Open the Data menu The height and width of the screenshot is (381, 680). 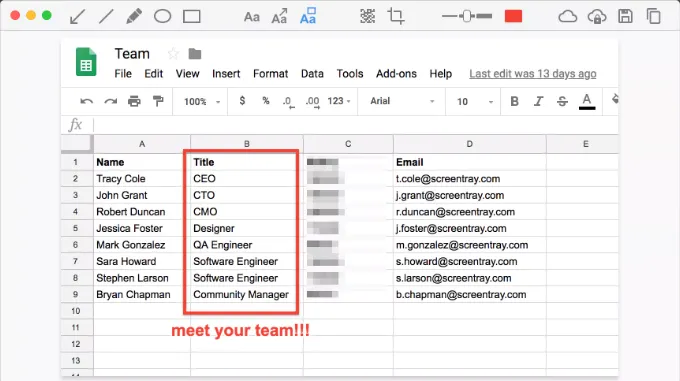point(312,74)
